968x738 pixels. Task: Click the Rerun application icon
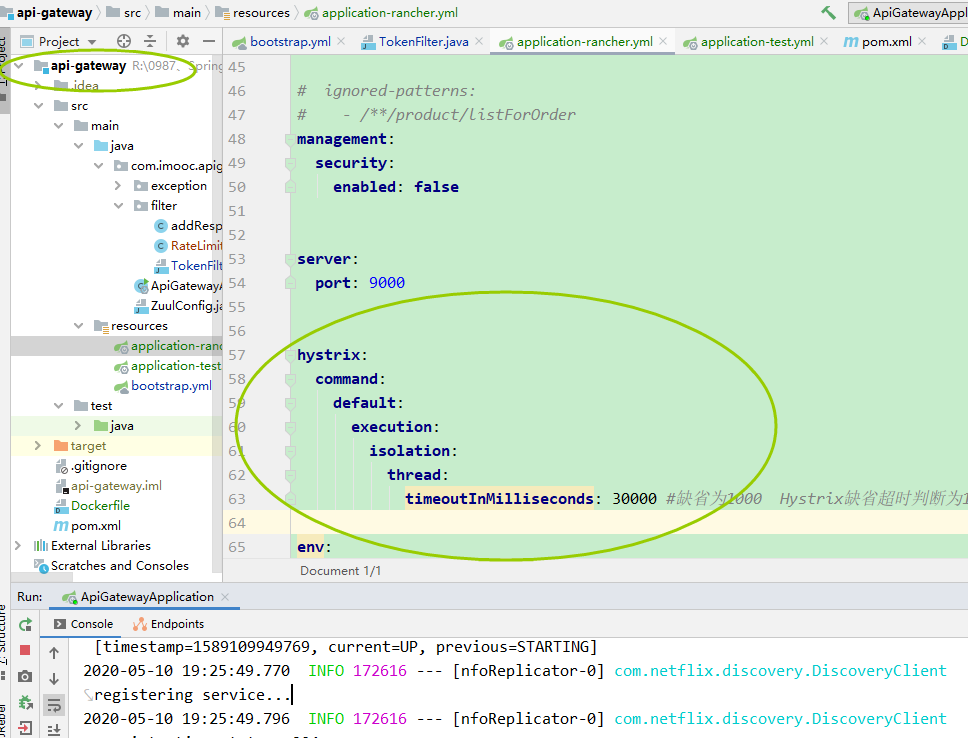[25, 624]
